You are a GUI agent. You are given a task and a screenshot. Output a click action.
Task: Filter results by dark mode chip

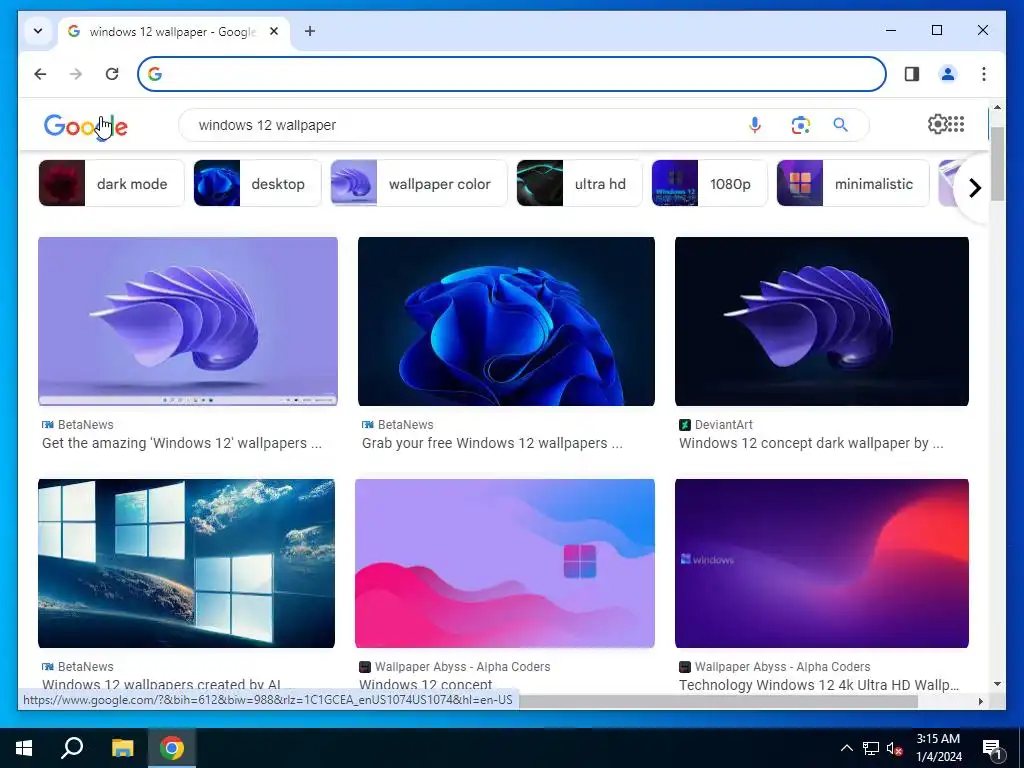pos(112,184)
